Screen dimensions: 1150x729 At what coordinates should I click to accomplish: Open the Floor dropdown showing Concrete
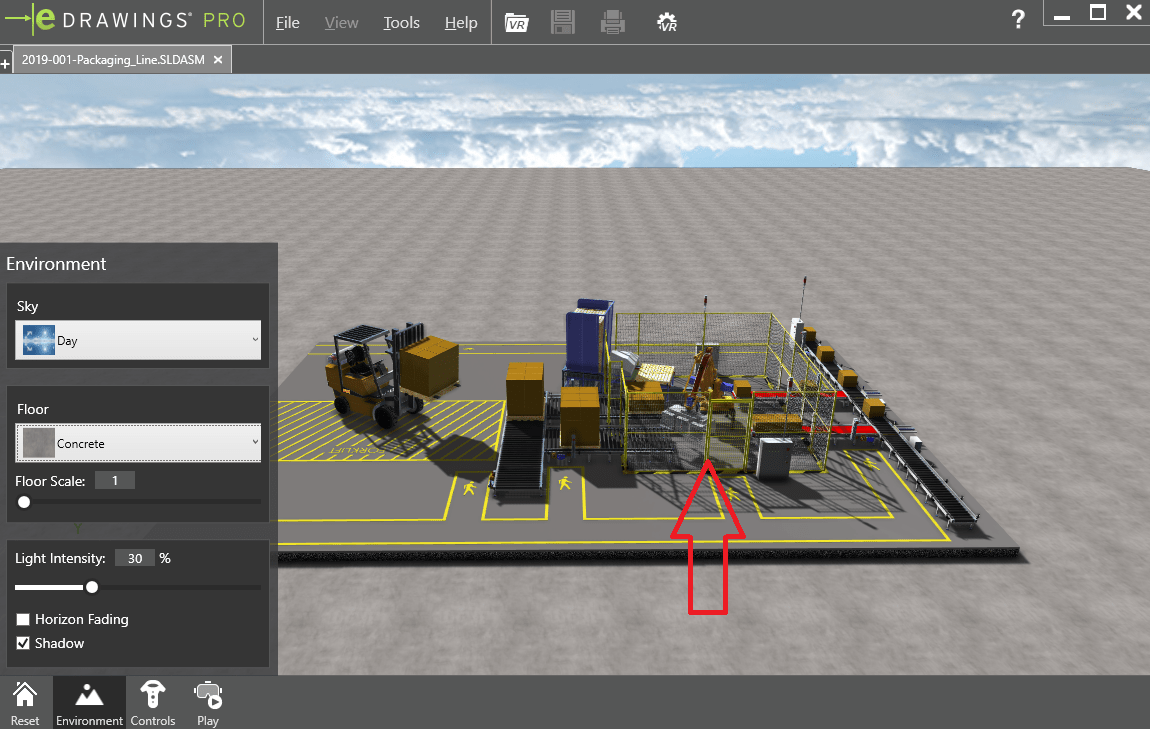coord(138,443)
